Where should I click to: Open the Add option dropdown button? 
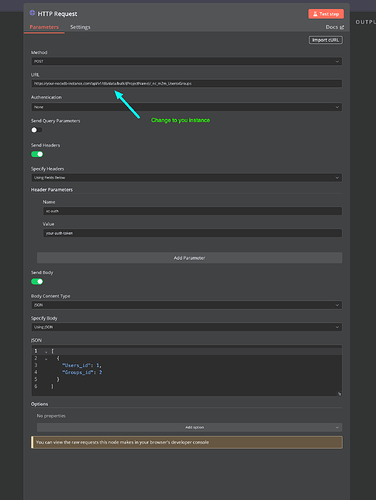pos(189,427)
